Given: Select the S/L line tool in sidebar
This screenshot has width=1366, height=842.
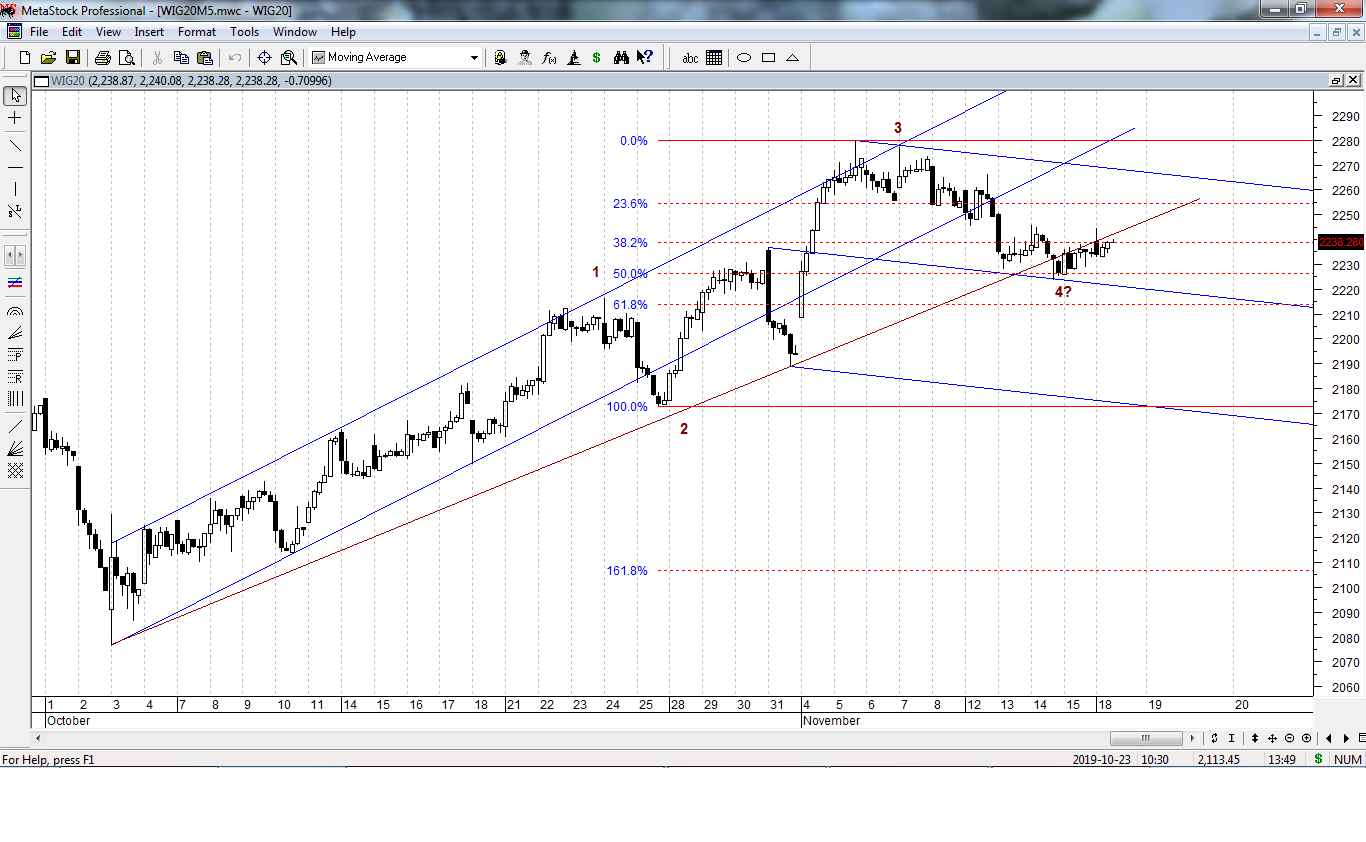Looking at the screenshot, I should point(15,211).
